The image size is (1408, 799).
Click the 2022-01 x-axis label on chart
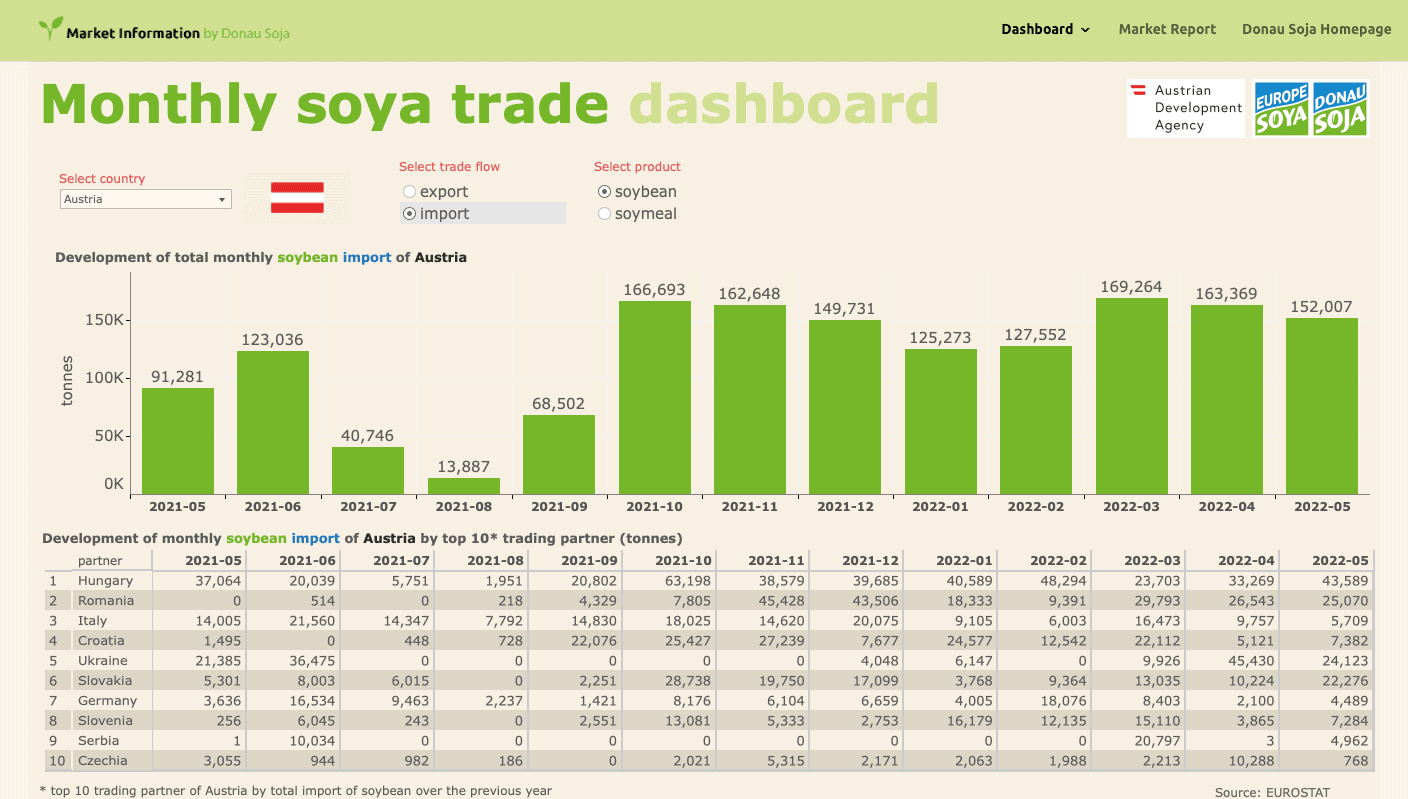(x=941, y=507)
